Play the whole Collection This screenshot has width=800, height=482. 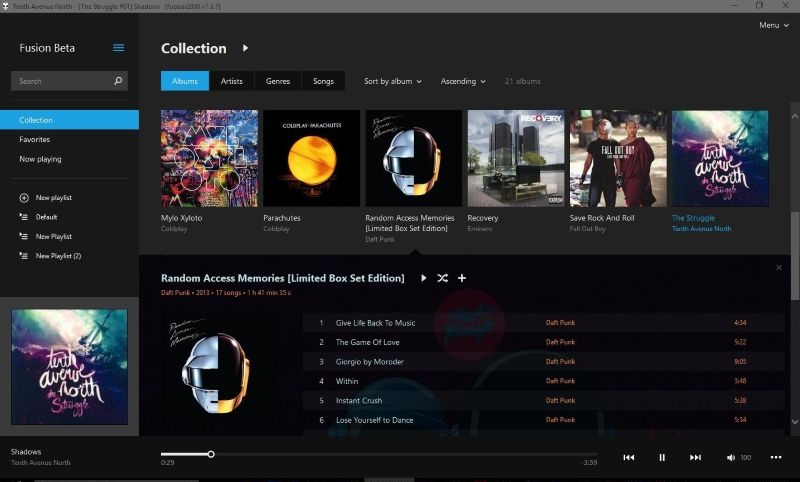coord(245,48)
